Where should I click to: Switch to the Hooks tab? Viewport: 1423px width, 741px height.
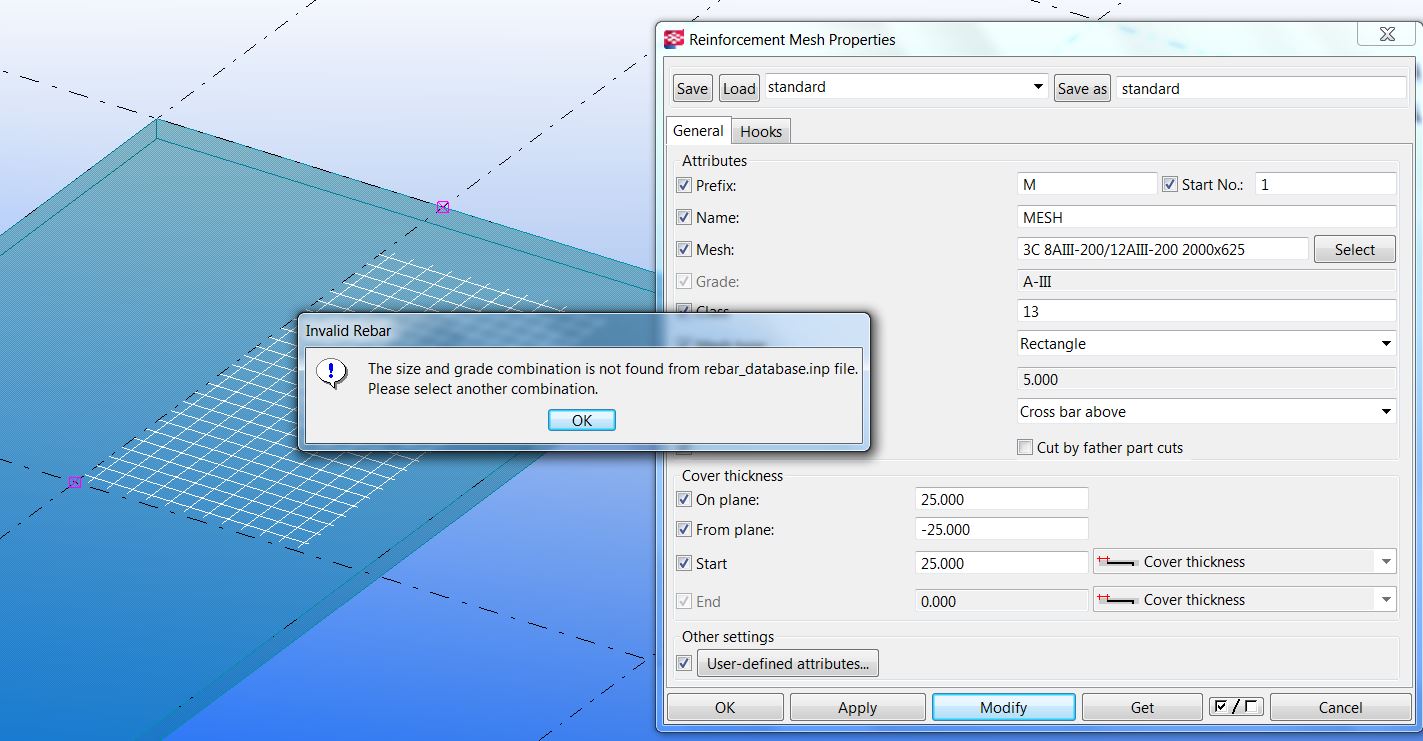761,131
